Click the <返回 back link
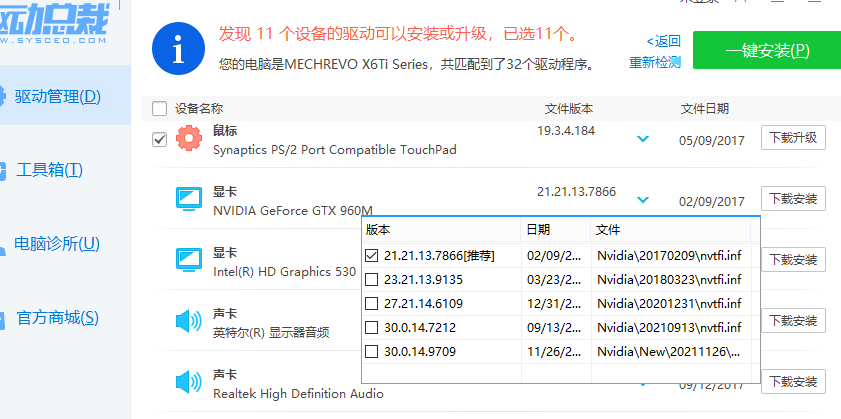This screenshot has width=841, height=419. pyautogui.click(x=663, y=41)
